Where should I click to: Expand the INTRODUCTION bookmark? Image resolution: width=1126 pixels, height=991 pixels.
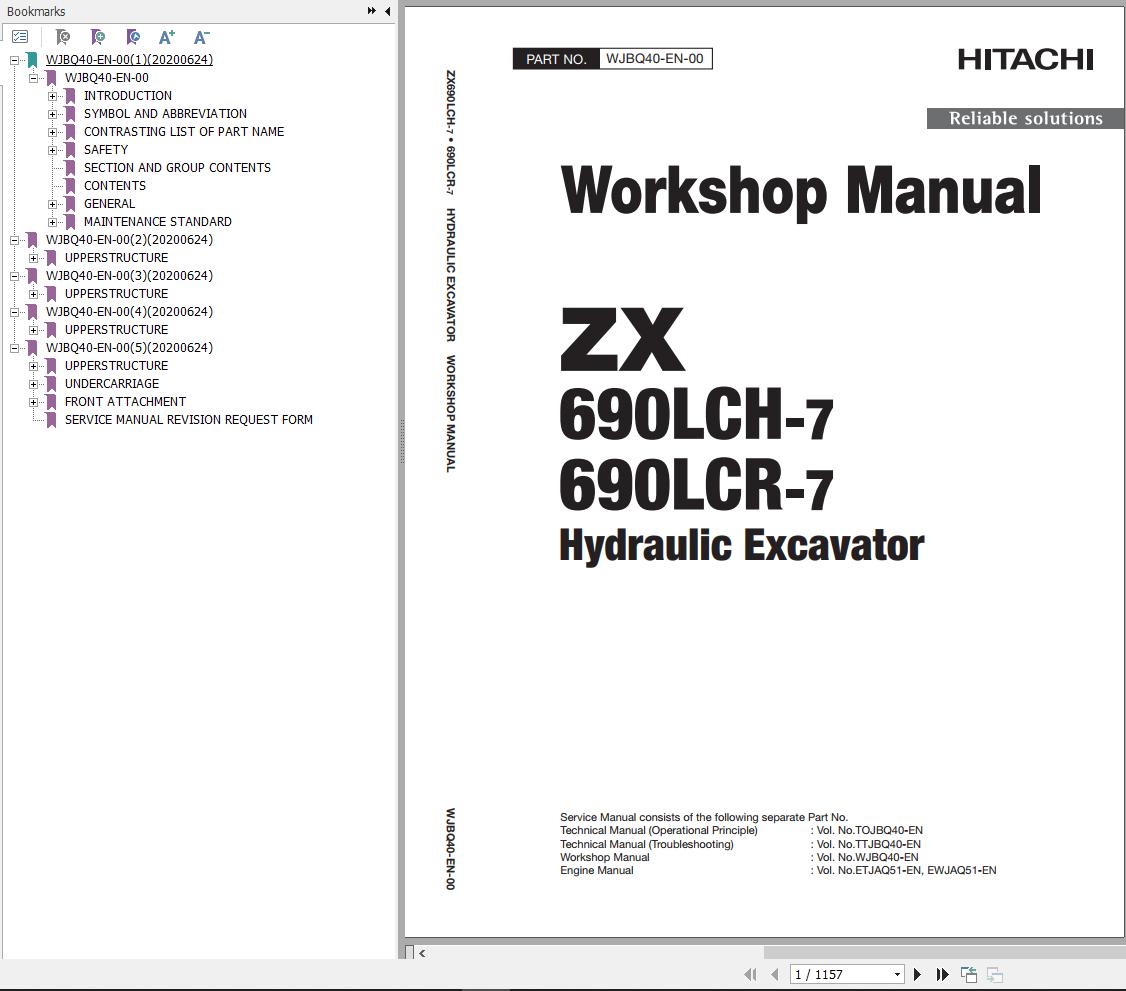[x=52, y=96]
